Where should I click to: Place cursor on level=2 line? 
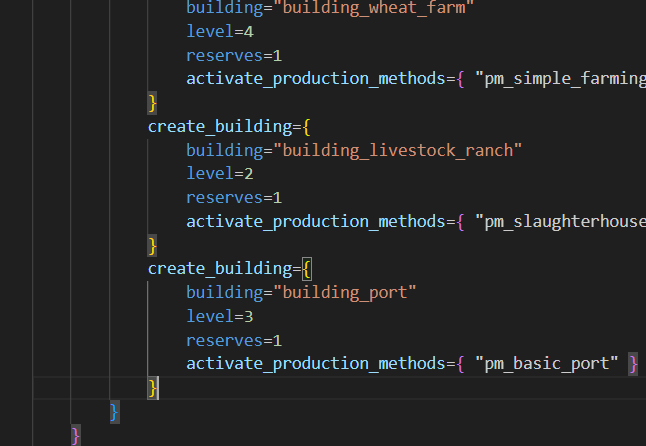pos(220,174)
